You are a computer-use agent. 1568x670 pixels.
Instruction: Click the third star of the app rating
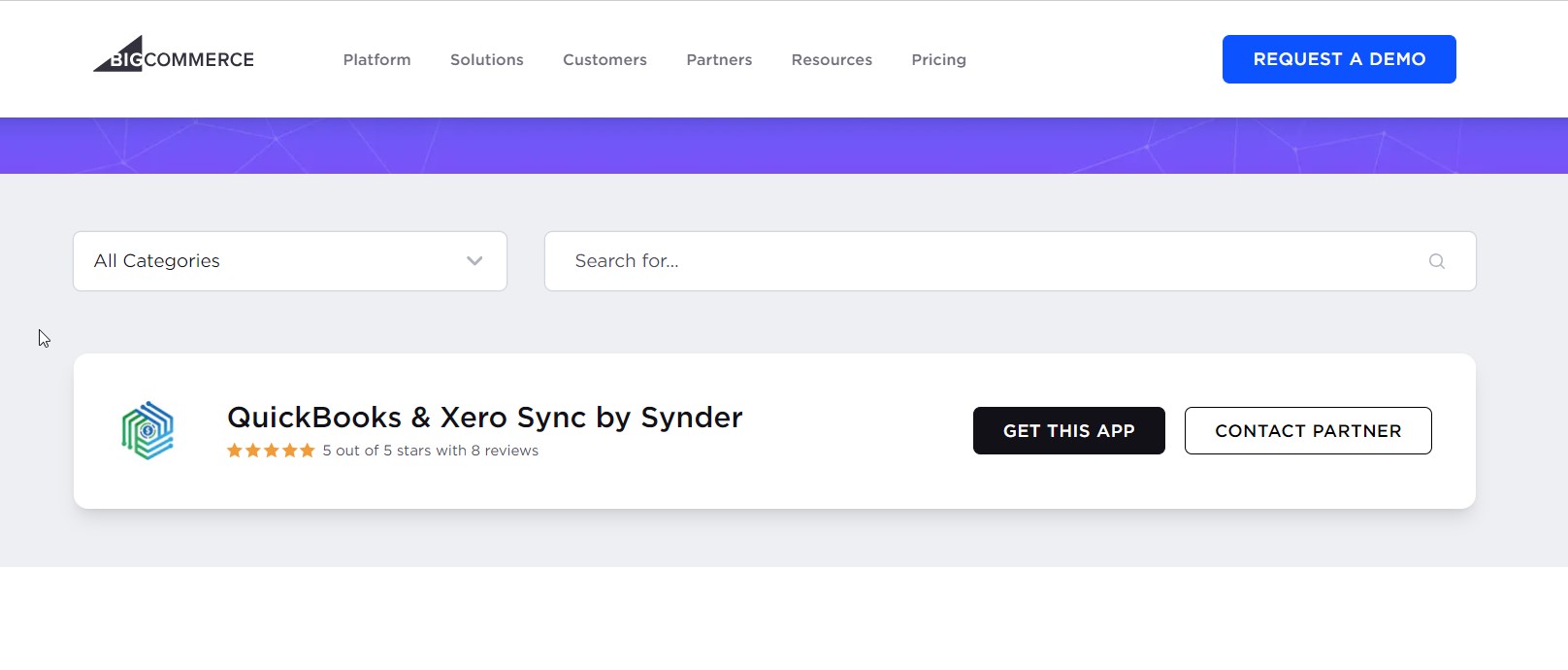pos(270,450)
